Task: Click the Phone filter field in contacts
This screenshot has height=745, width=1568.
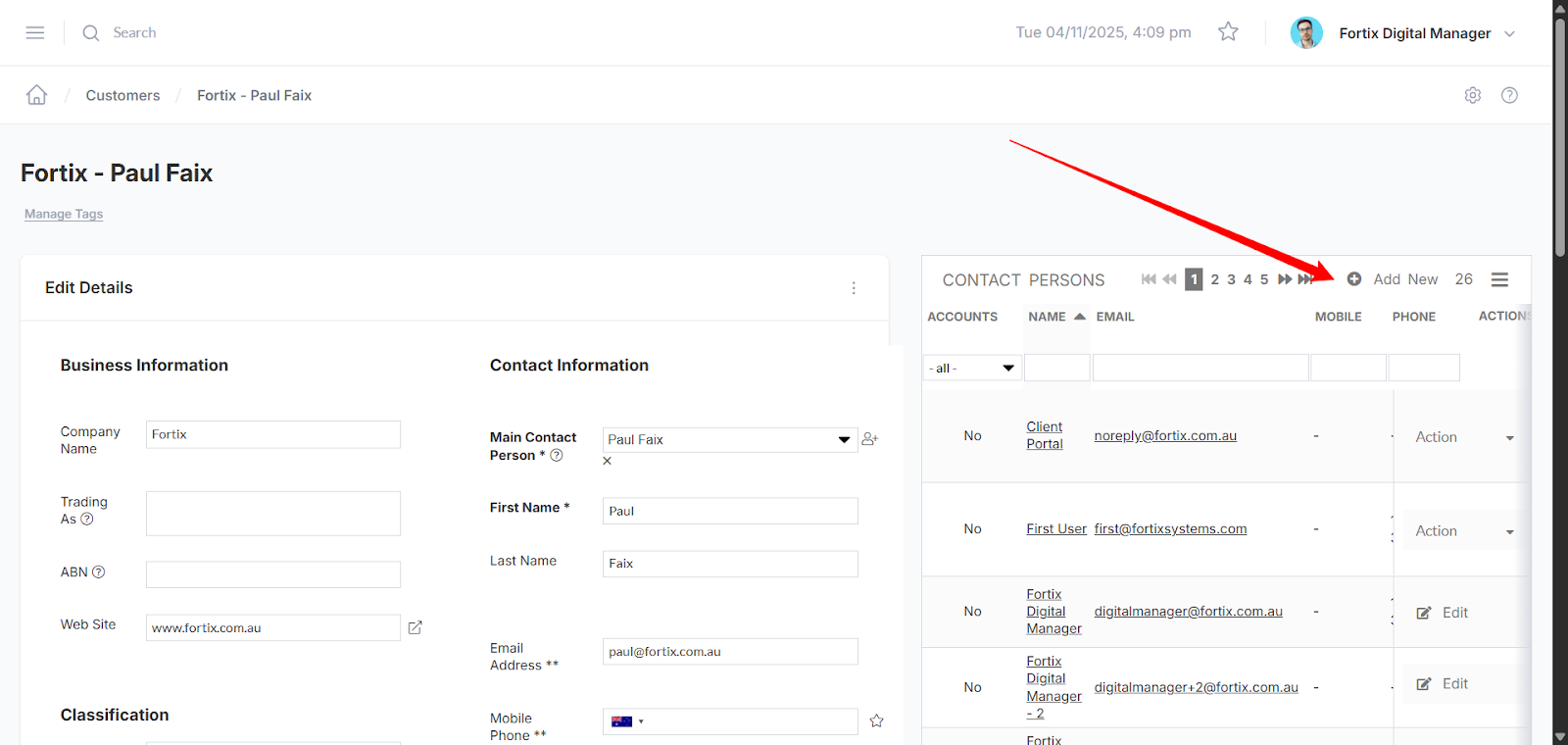Action: point(1424,368)
